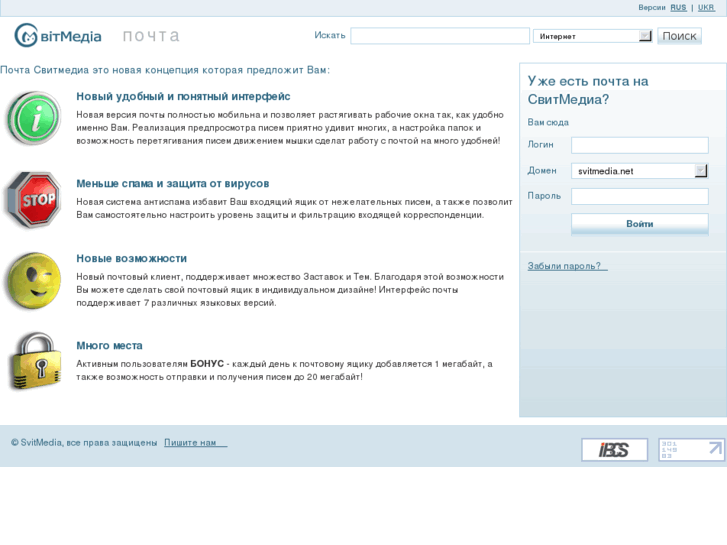Open the IBCS logo banner
Viewport: 727px width, 545px height.
point(614,449)
